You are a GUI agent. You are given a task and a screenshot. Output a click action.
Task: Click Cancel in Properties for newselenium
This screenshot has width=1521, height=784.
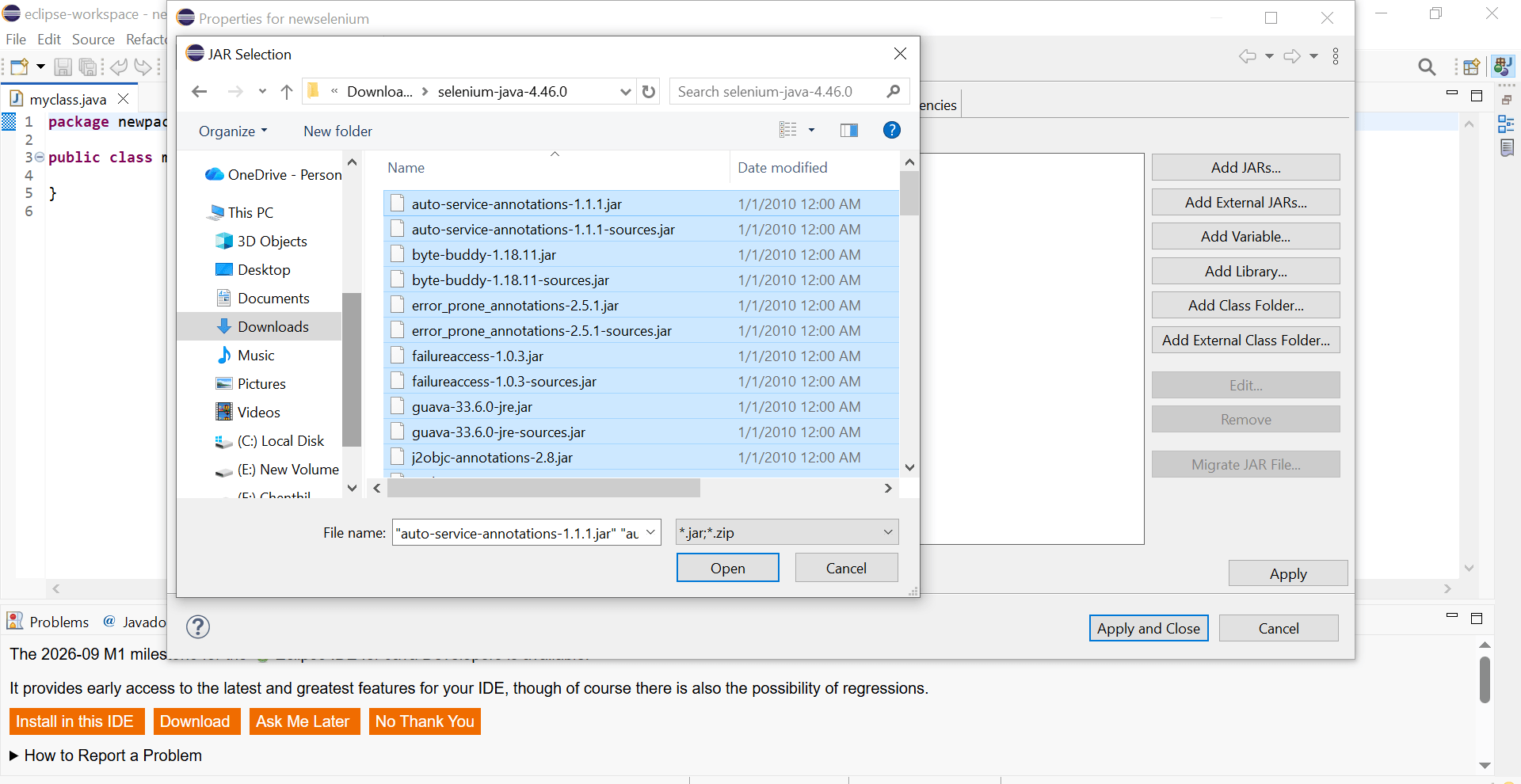tap(1279, 628)
